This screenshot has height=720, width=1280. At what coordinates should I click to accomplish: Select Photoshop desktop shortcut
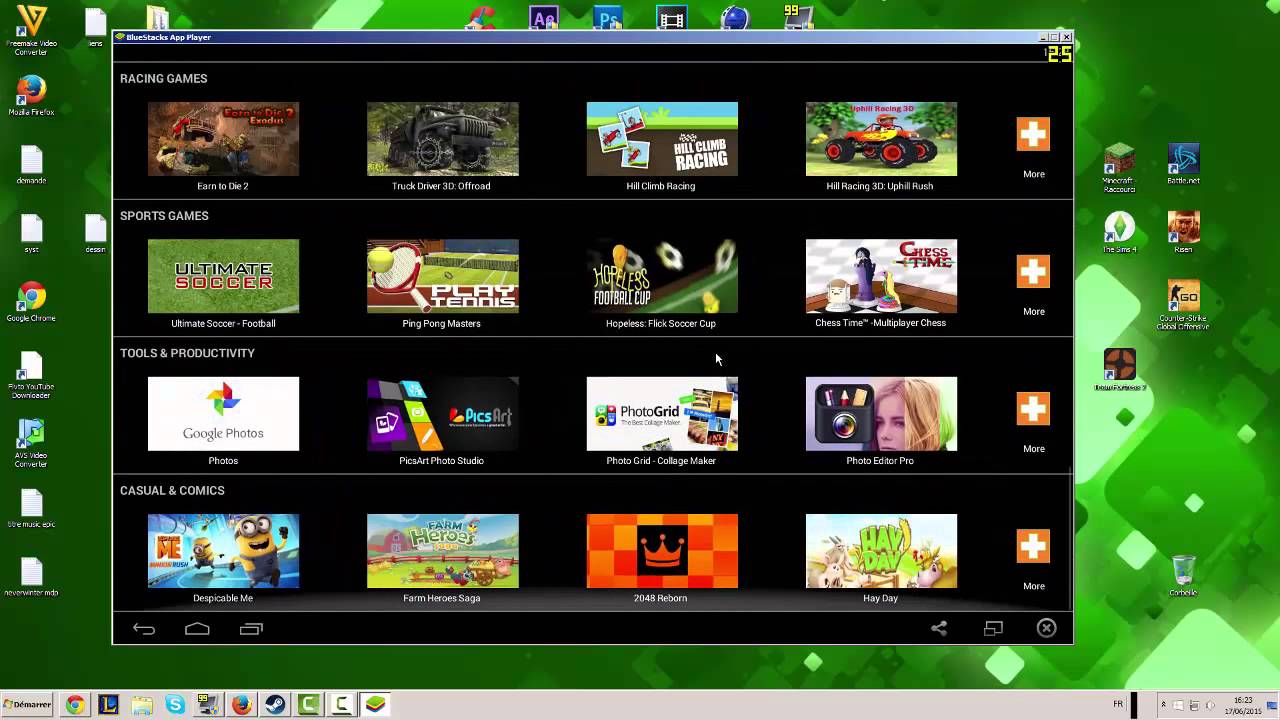point(608,17)
